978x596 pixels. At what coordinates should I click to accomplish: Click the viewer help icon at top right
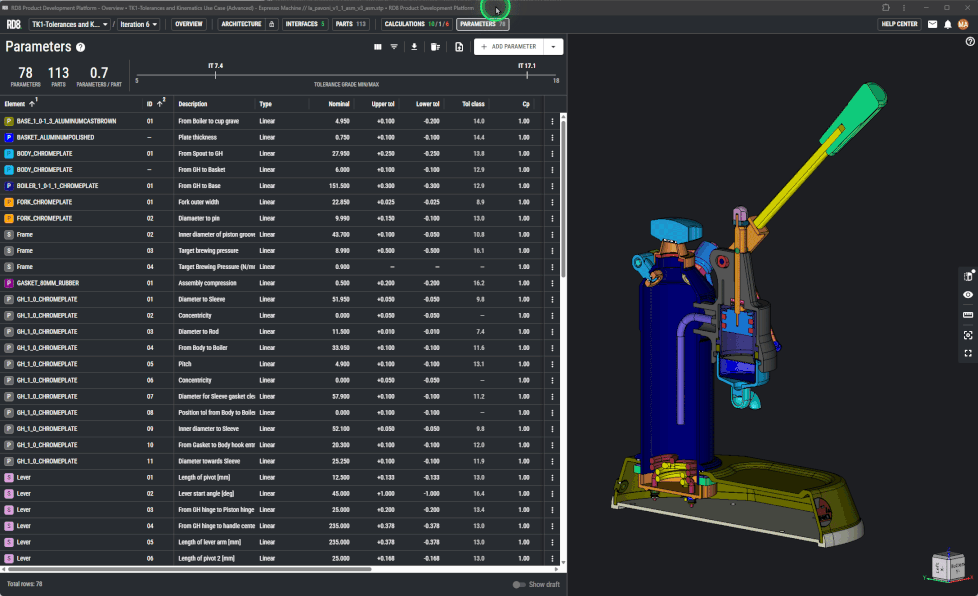pos(970,42)
